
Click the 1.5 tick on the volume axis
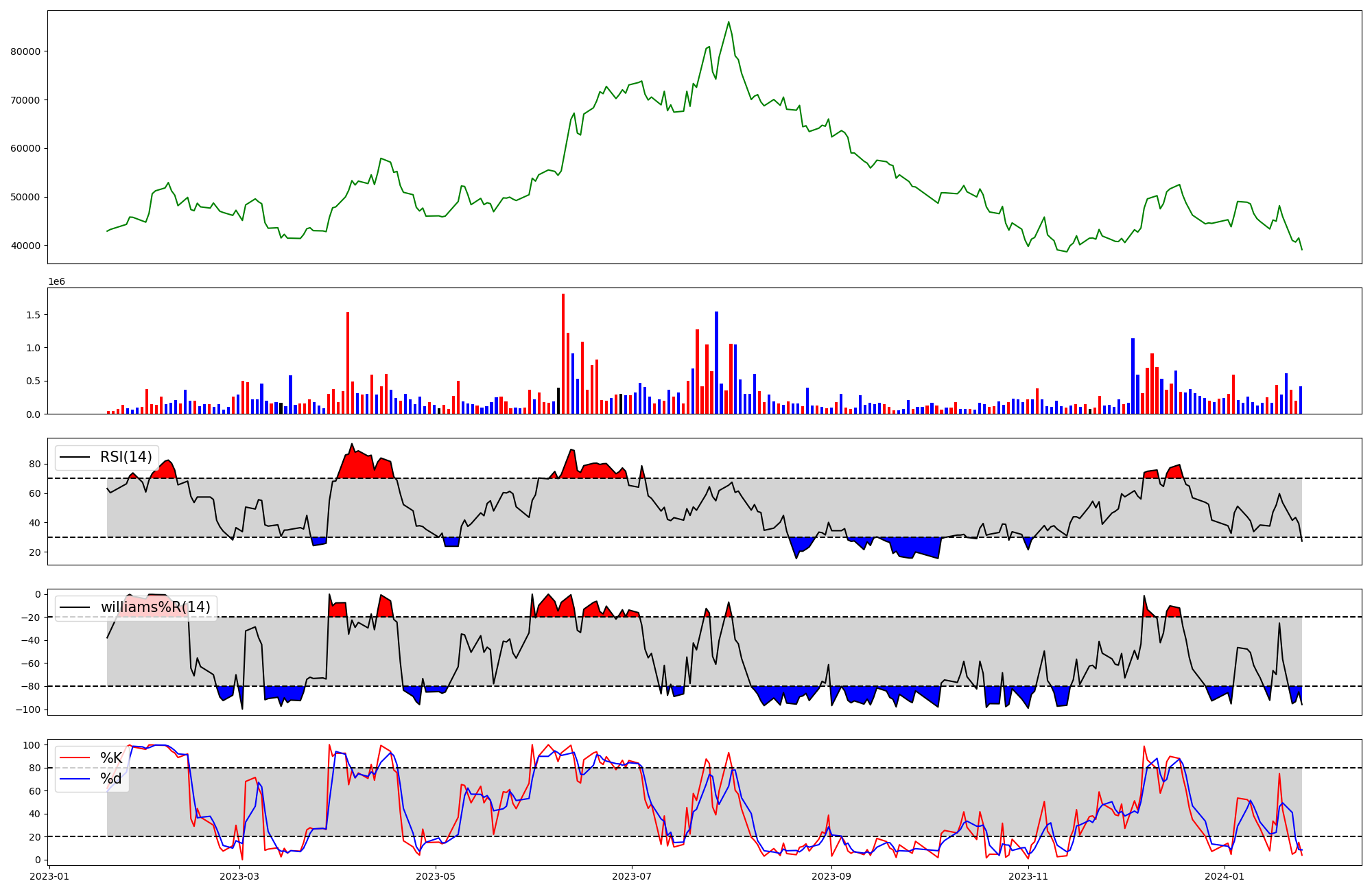(x=34, y=315)
